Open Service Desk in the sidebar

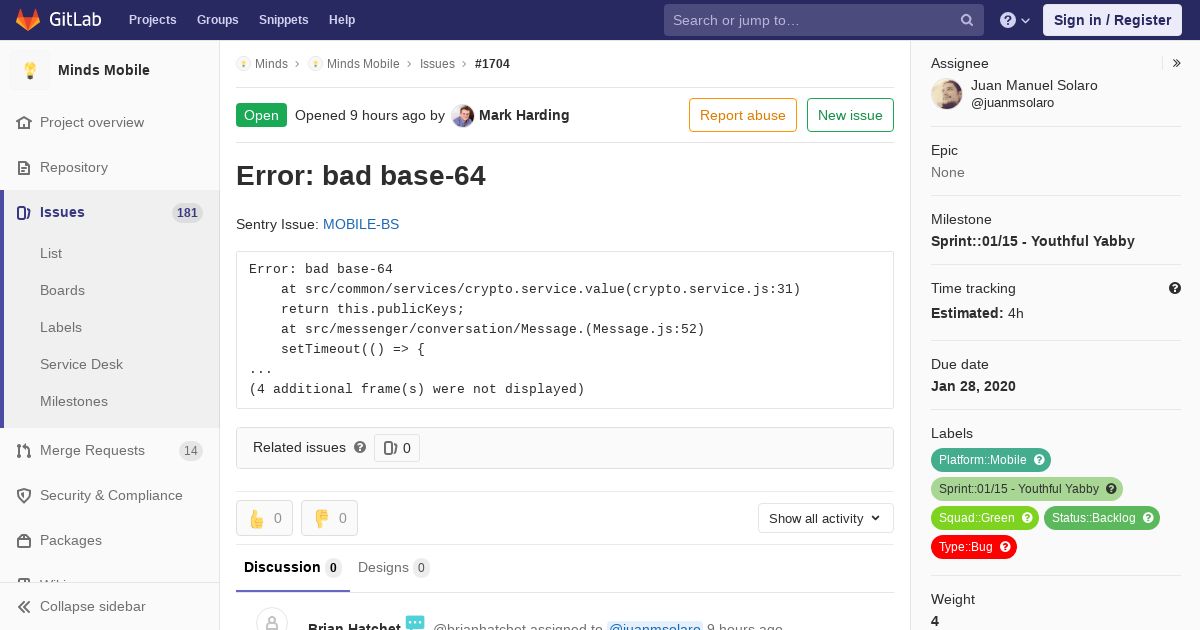tap(81, 364)
